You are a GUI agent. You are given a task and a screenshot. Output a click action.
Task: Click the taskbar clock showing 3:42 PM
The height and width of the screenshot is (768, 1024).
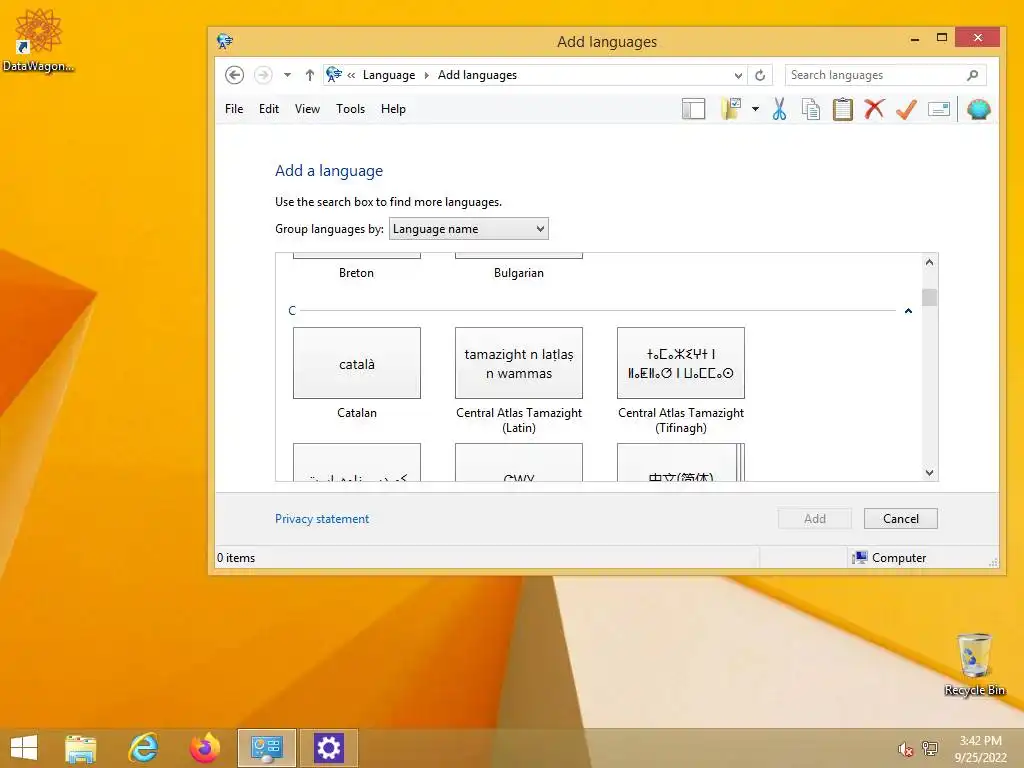(980, 749)
